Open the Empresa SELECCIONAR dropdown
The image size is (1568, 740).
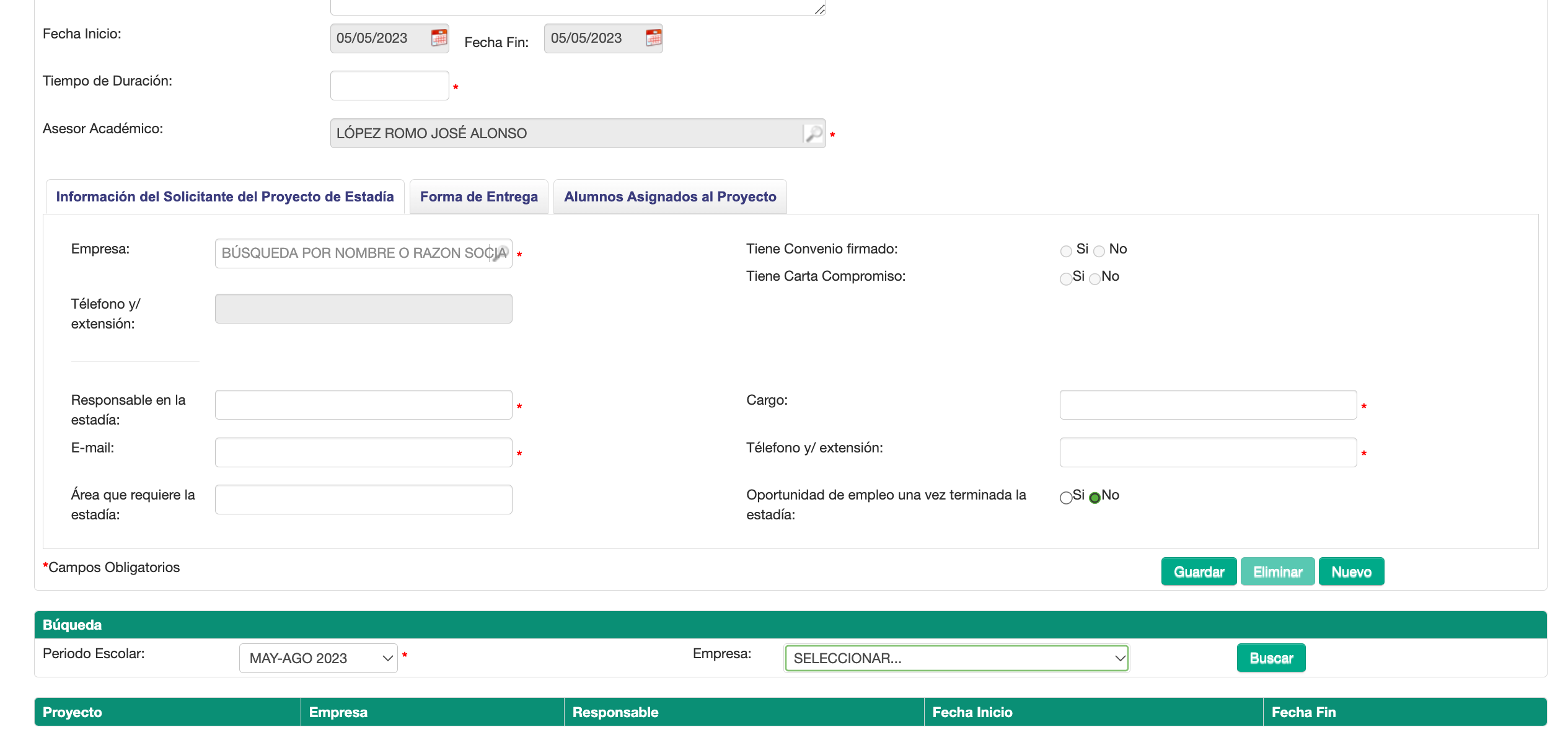pyautogui.click(x=956, y=658)
